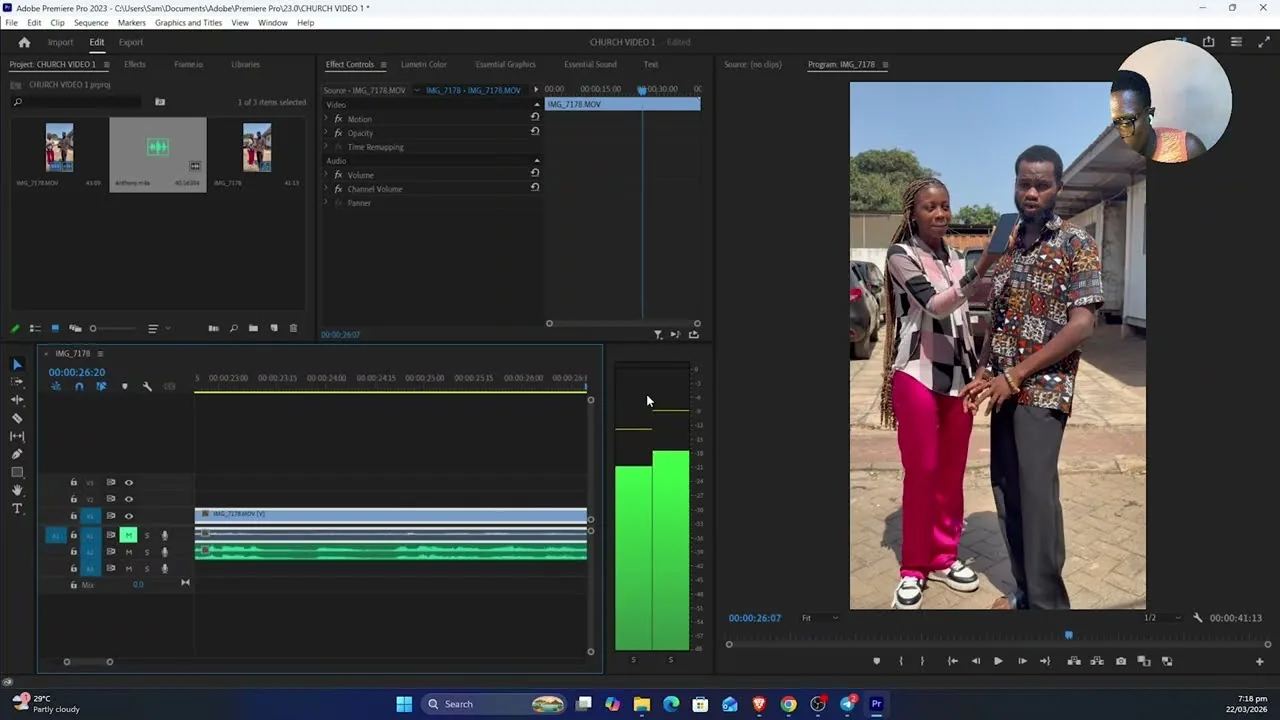Select the Track Select Forward tool

click(17, 382)
